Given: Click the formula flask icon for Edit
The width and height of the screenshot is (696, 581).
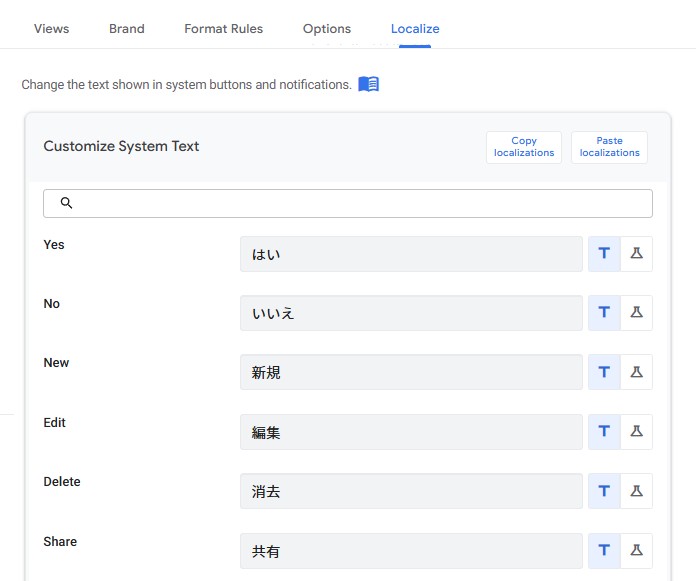Looking at the screenshot, I should (636, 432).
